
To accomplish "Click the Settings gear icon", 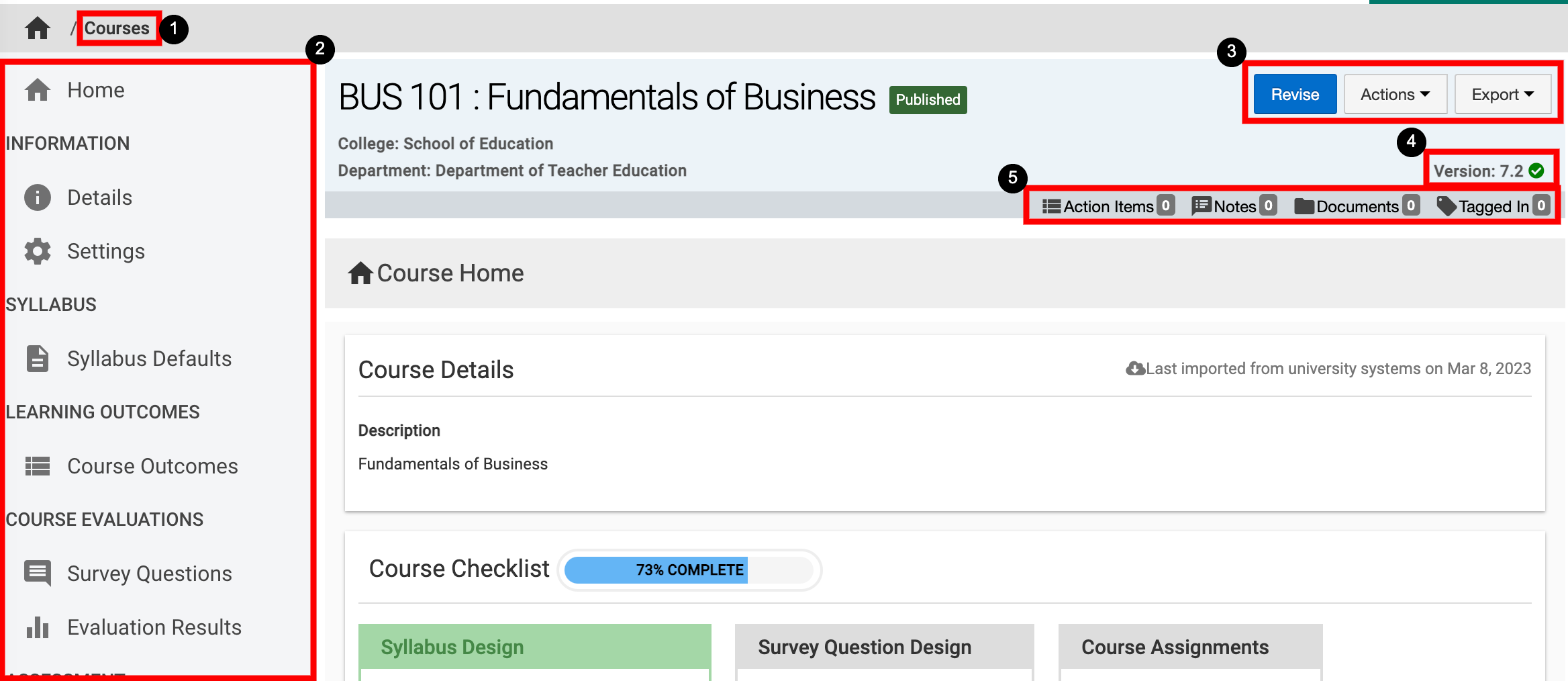I will pyautogui.click(x=38, y=251).
